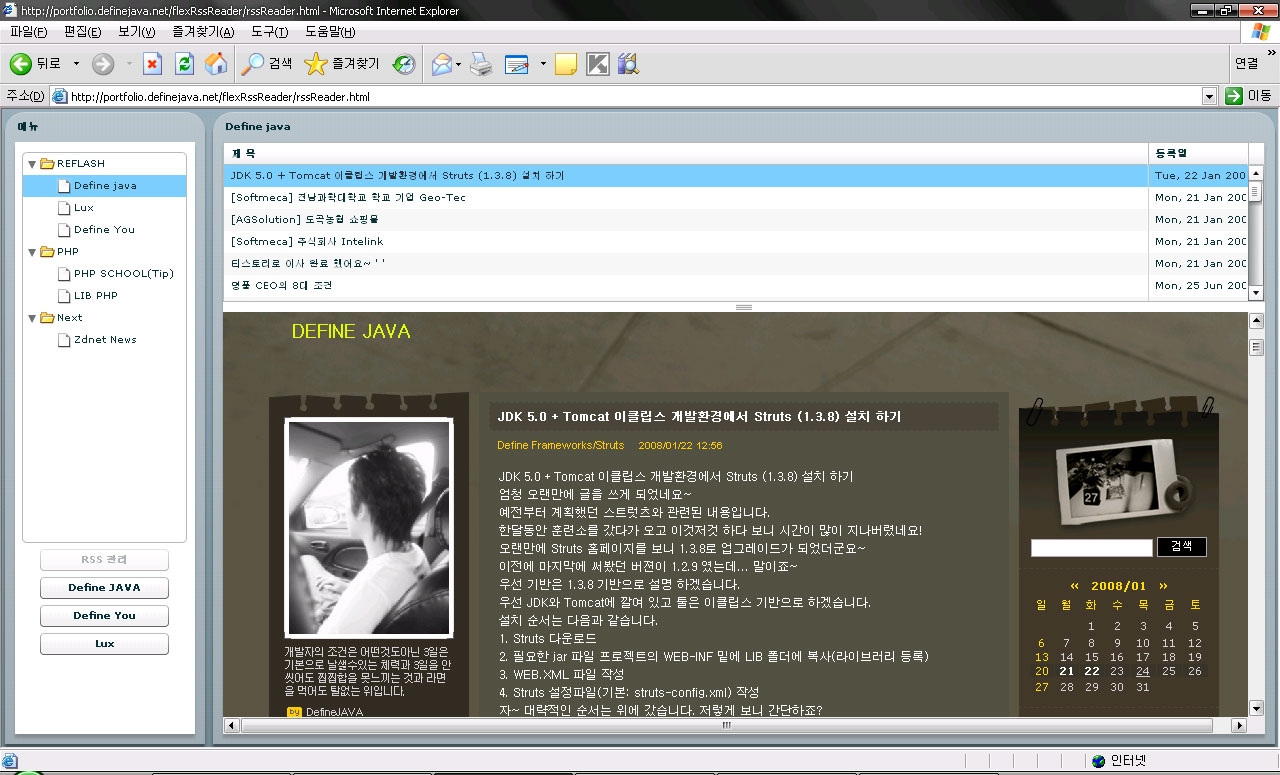Collapse the PHP tree folder
Image resolution: width=1280 pixels, height=775 pixels.
tap(32, 252)
